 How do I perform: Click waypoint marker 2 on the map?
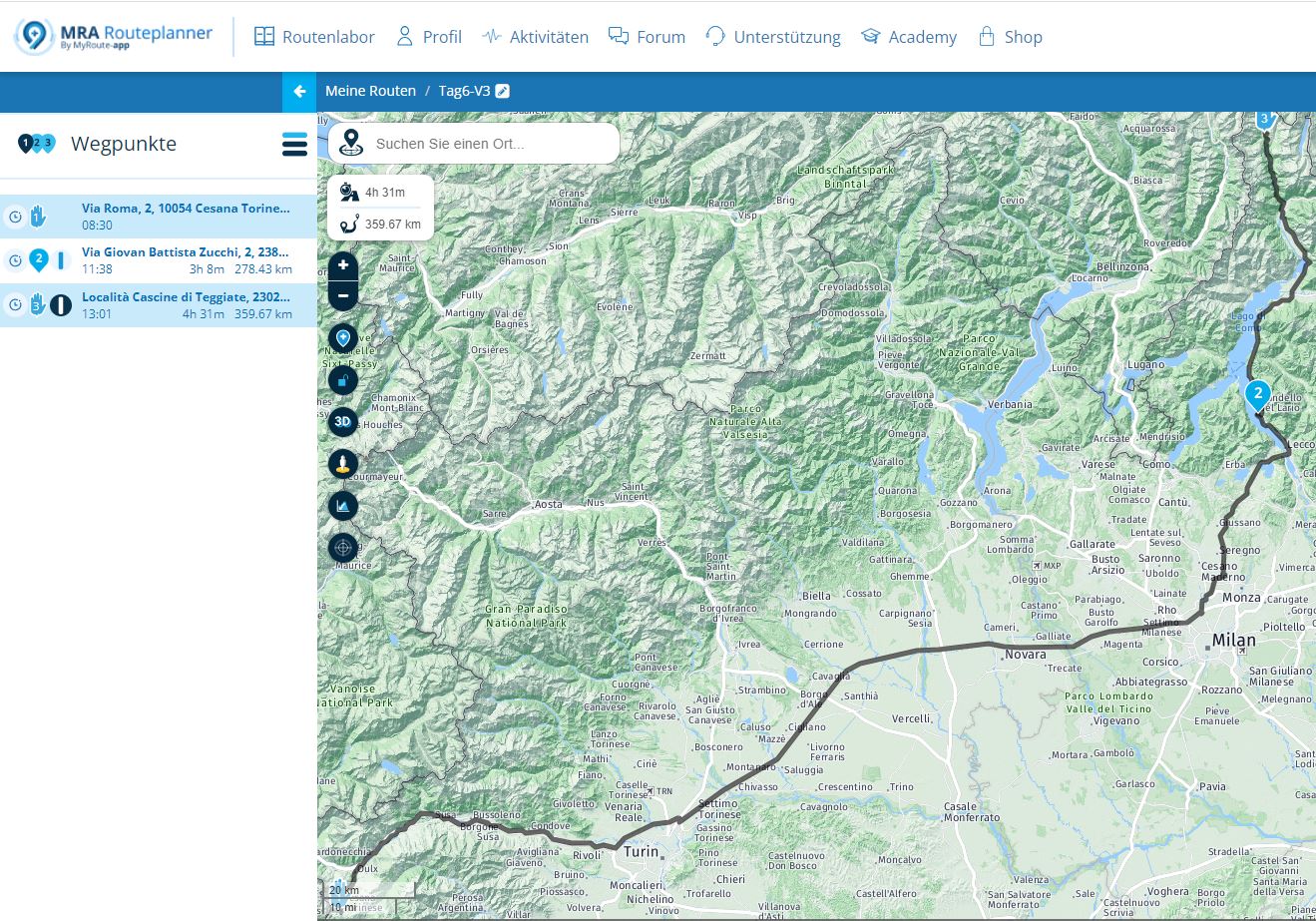click(1257, 395)
